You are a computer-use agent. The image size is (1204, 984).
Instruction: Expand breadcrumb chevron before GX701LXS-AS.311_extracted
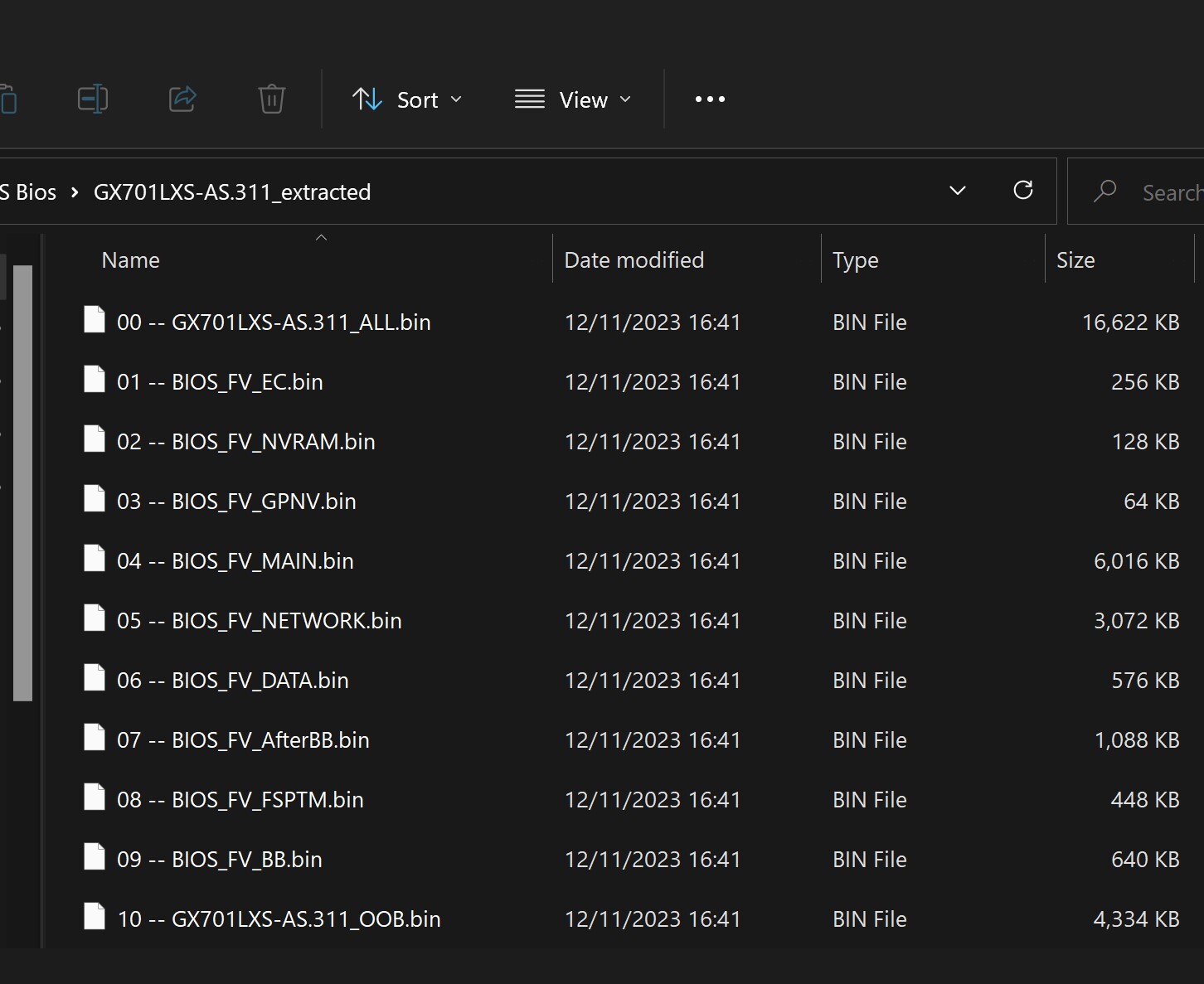pos(75,192)
